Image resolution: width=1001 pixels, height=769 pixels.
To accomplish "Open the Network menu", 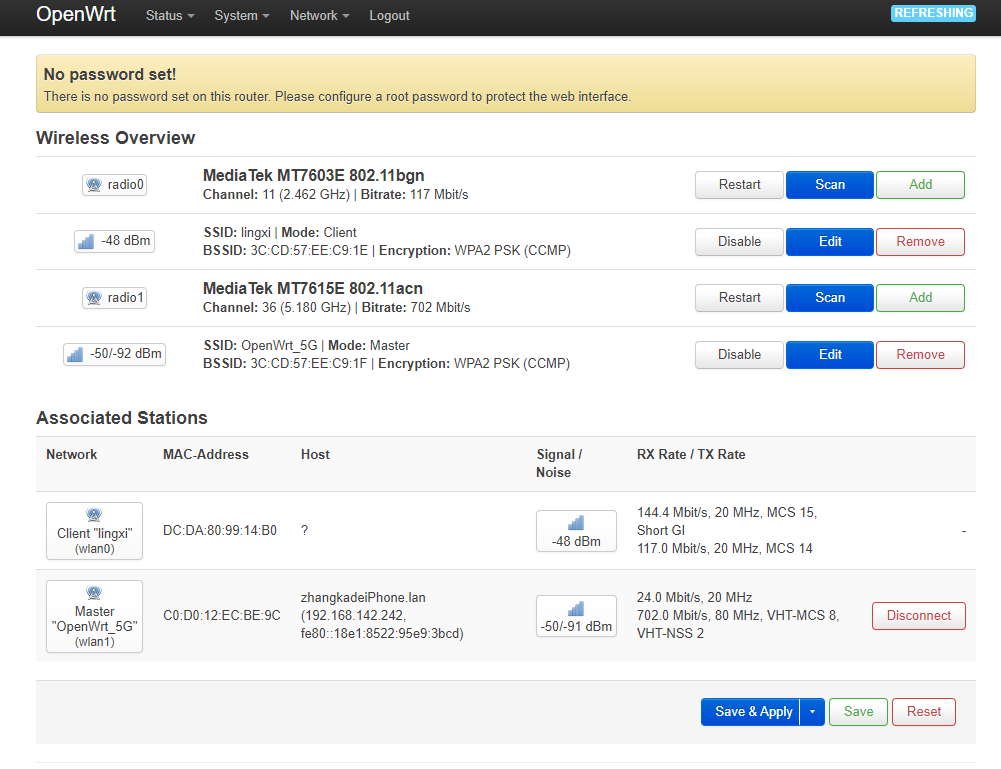I will (319, 16).
